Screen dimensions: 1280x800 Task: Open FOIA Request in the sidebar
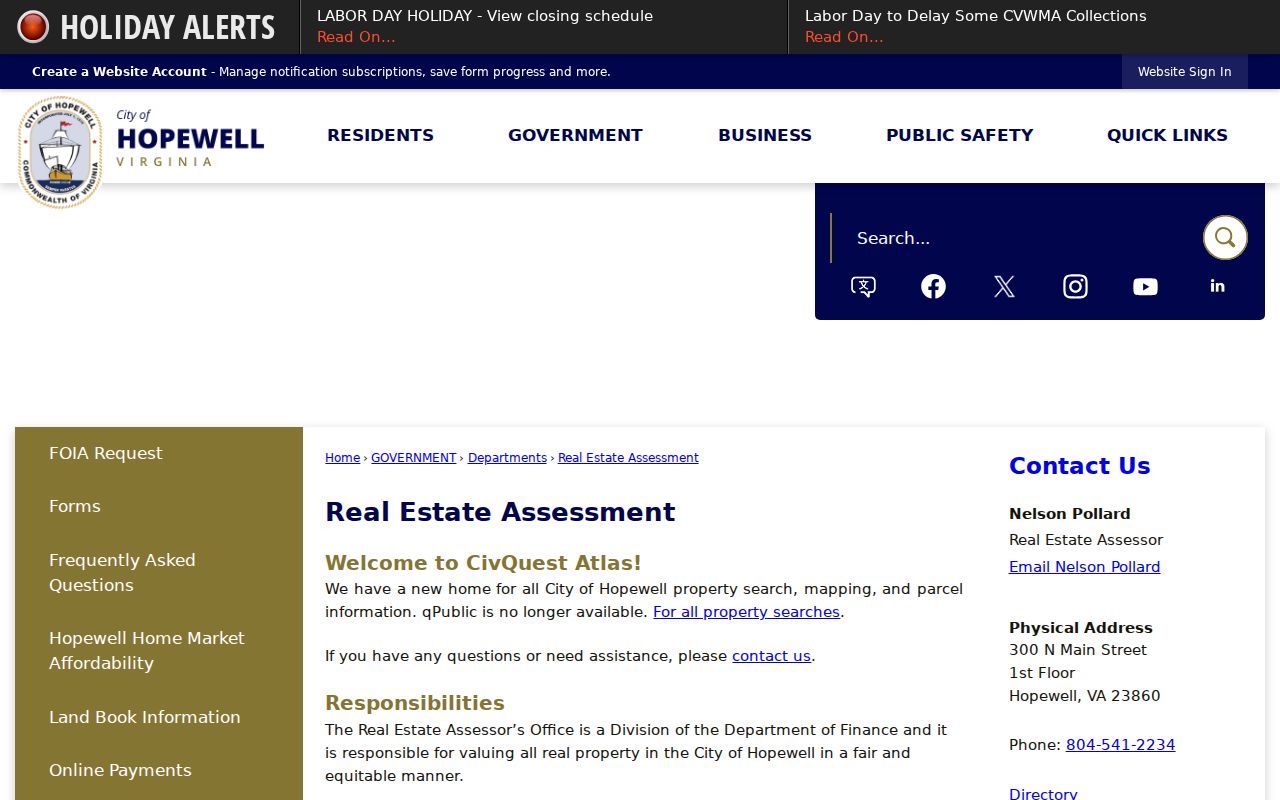(159, 453)
